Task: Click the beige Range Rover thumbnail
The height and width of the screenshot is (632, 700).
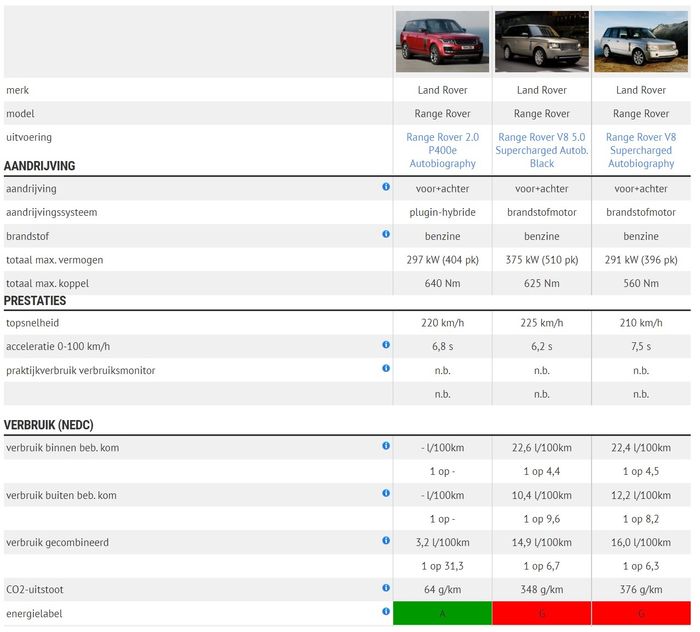Action: 542,42
